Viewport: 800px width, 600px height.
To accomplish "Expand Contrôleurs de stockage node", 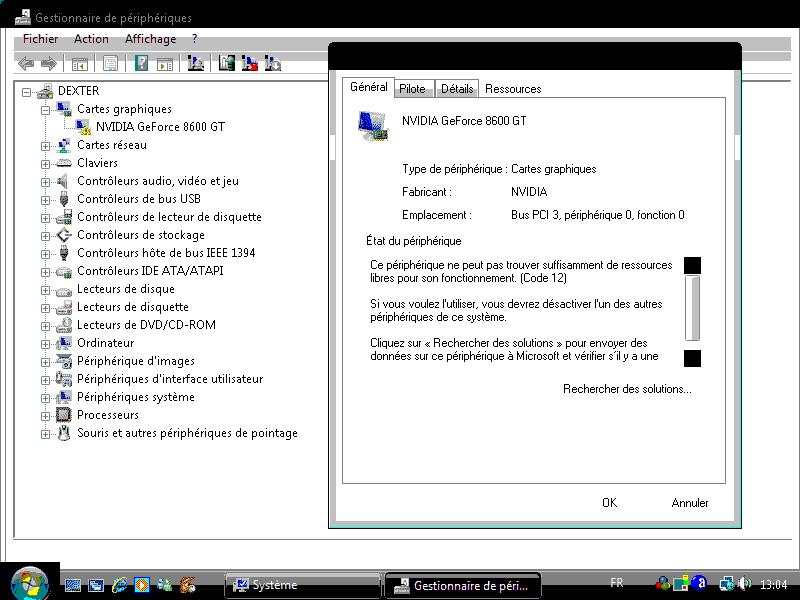I will coord(45,236).
